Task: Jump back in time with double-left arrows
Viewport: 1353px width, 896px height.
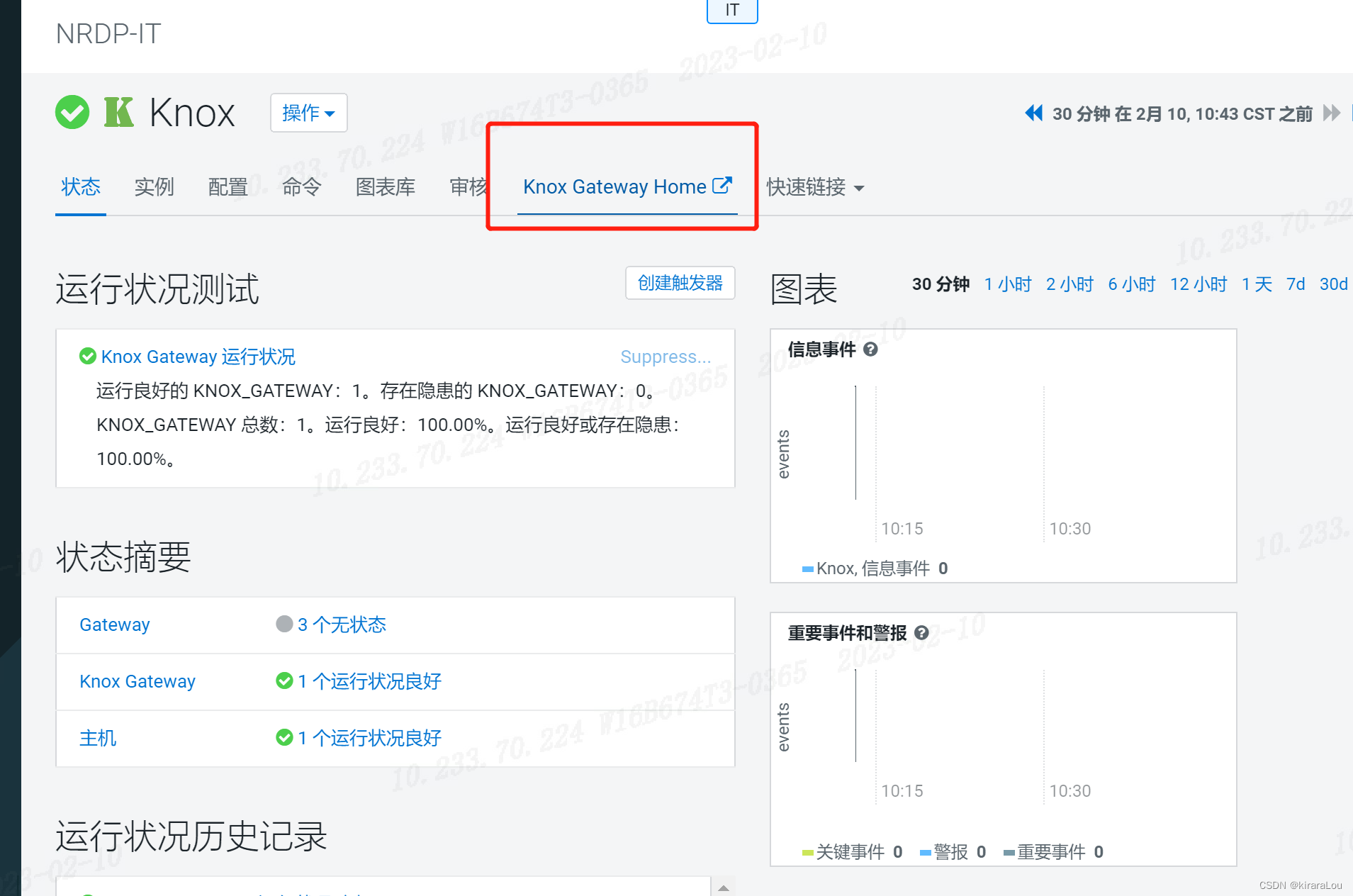Action: tap(1033, 113)
